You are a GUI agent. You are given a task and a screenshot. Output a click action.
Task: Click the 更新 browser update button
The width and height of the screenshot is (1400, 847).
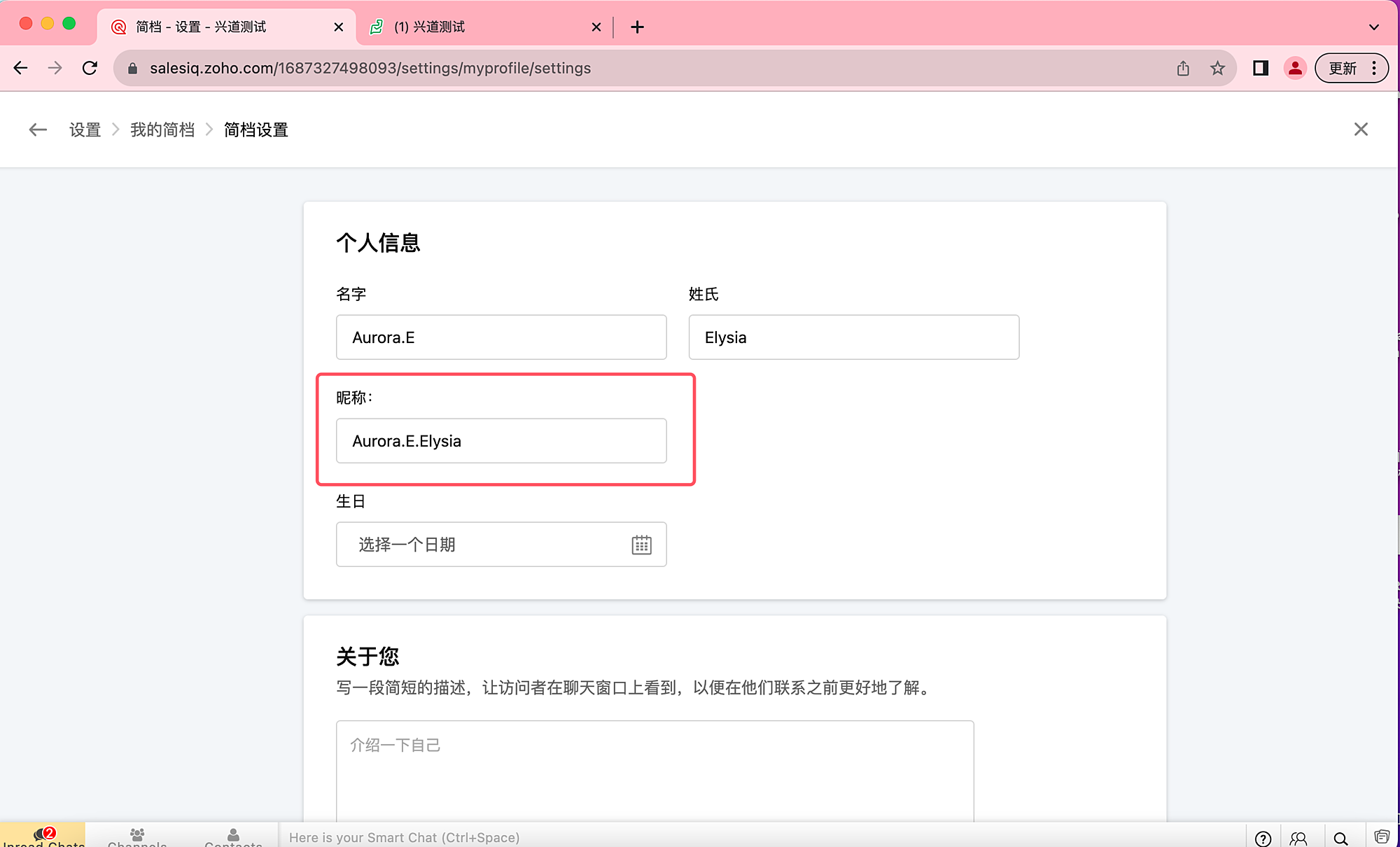tap(1343, 68)
